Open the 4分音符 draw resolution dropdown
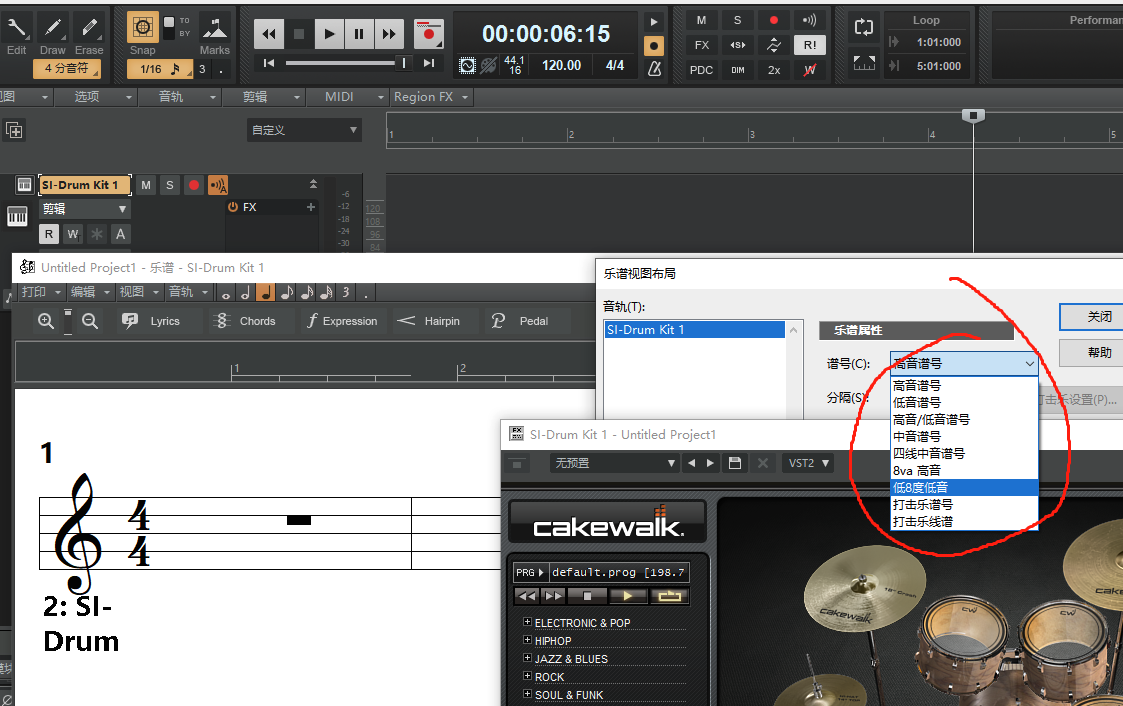The height and width of the screenshot is (706, 1123). (67, 68)
